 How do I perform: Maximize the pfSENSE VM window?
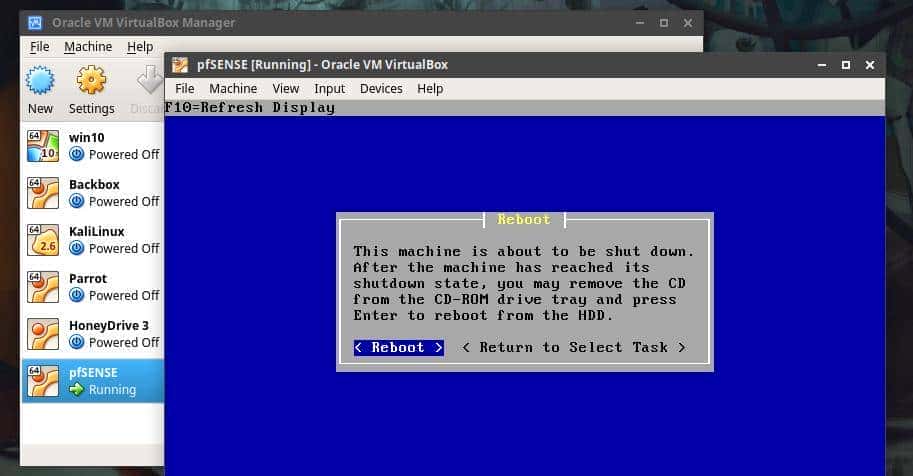845,65
